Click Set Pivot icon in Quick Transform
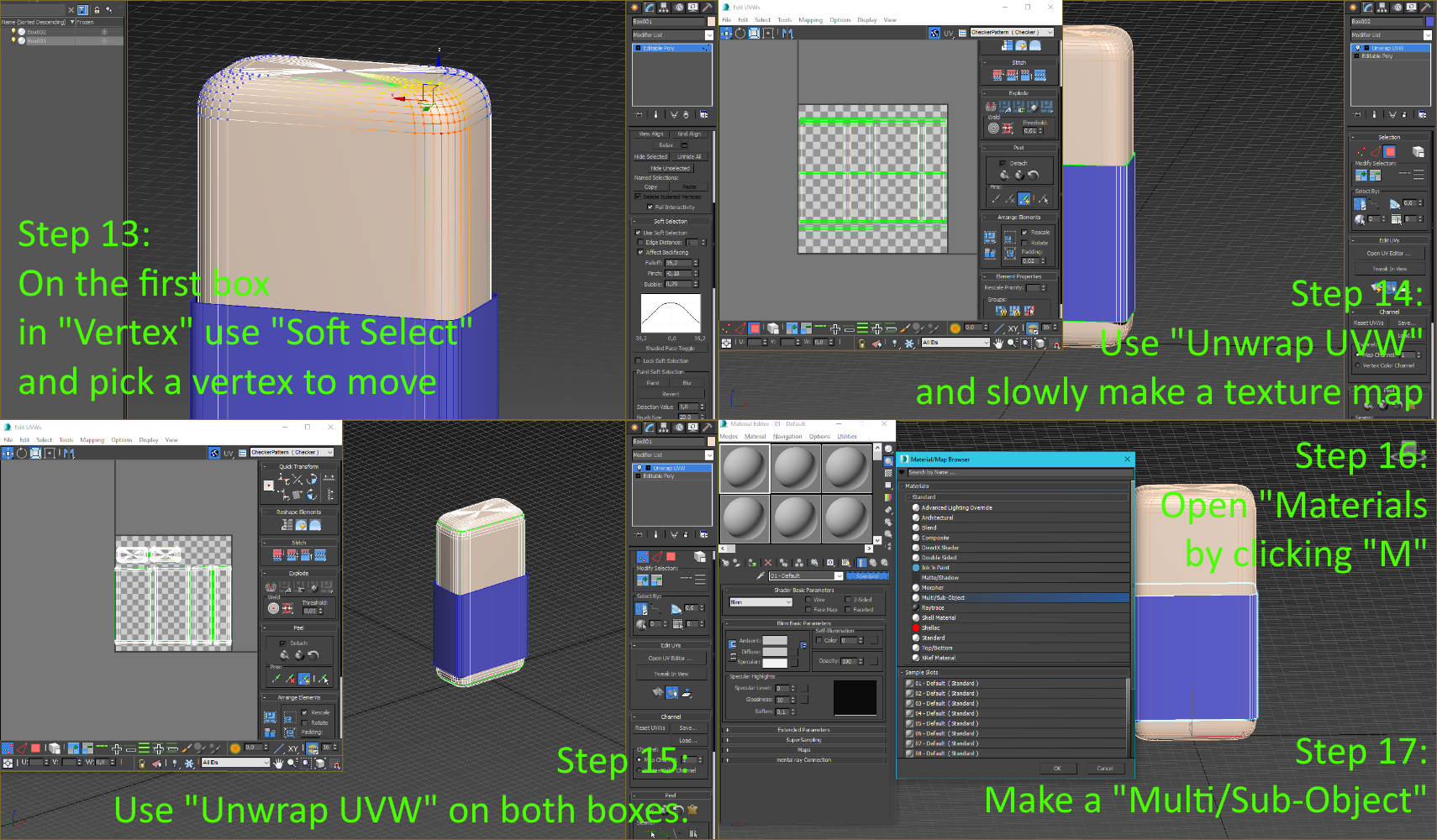The image size is (1437, 840). pos(269,486)
